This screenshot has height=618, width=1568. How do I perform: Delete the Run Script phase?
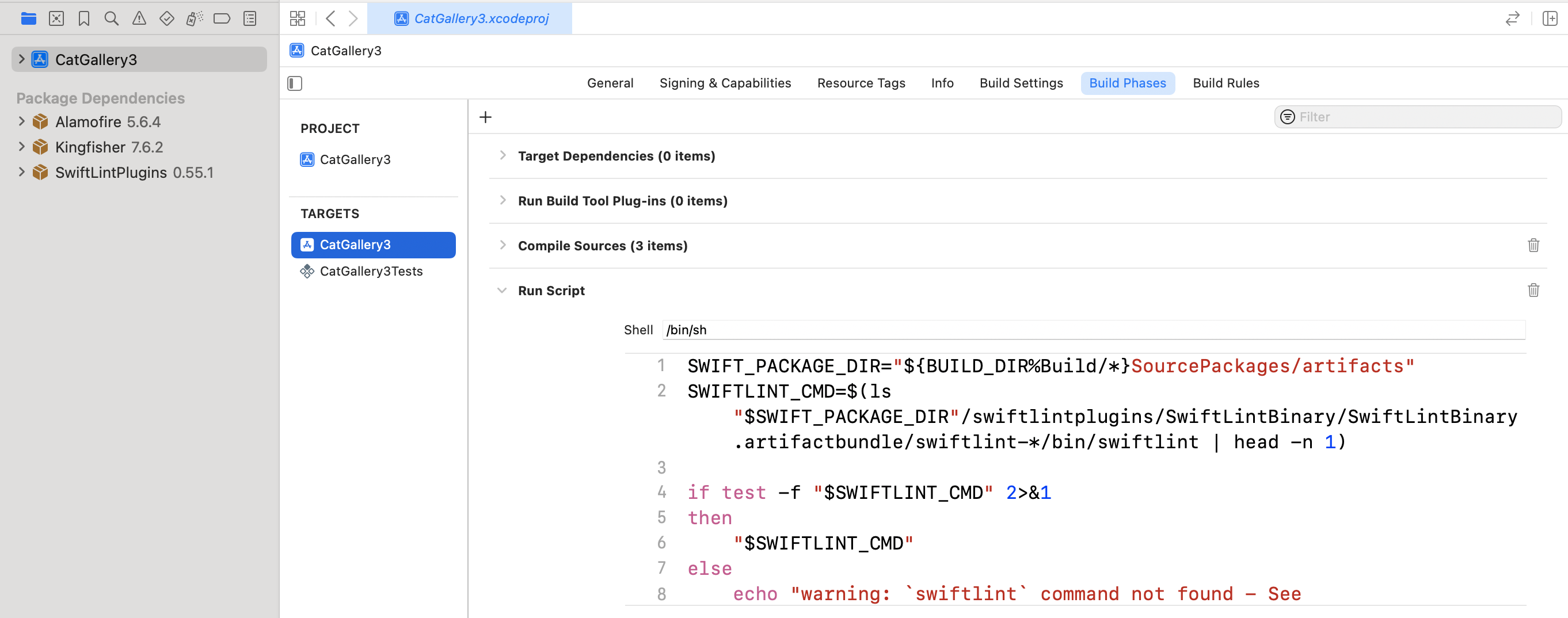tap(1533, 290)
